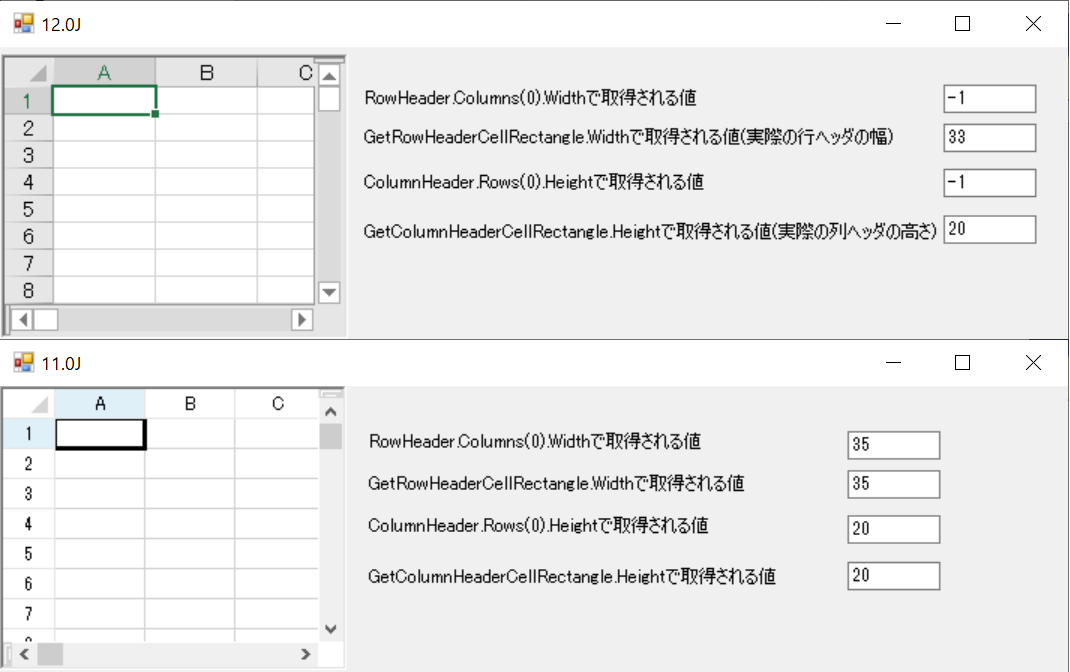Select row 5 header in 11.0J window
This screenshot has width=1070, height=672.
point(29,554)
